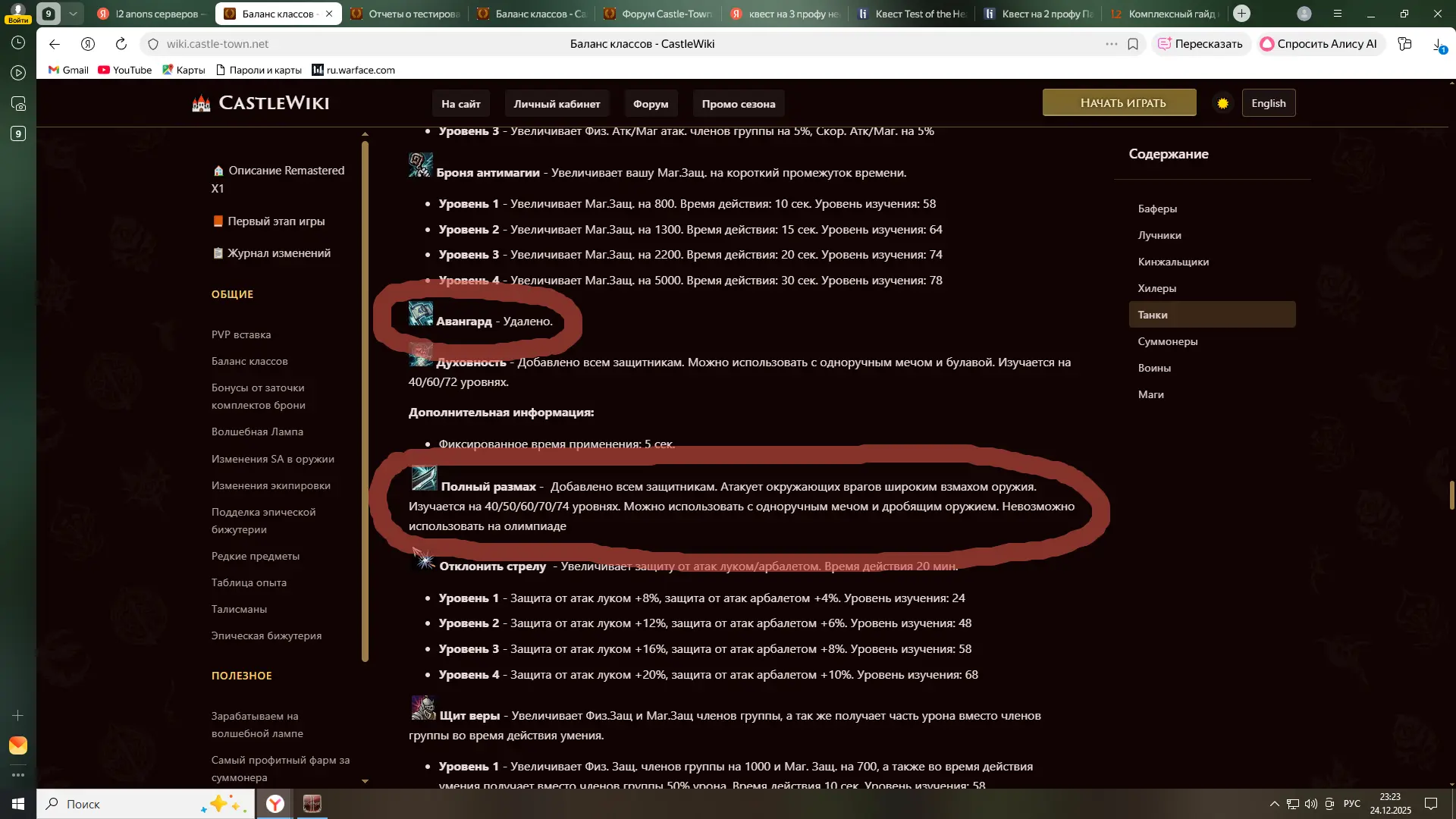The image size is (1456, 819).
Task: Reload the page with refresh icon
Action: 121,44
